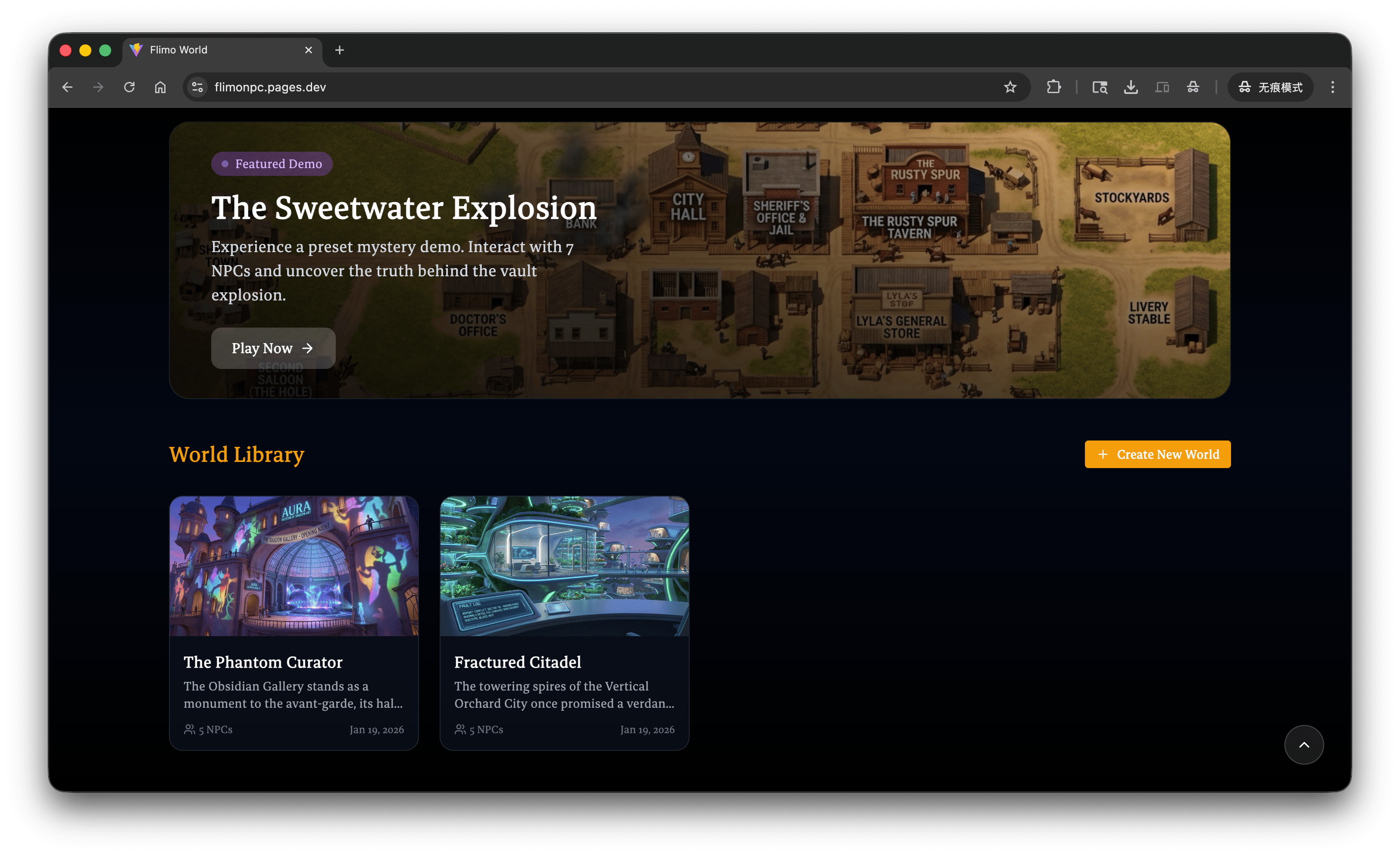Open a new browser tab
This screenshot has width=1400, height=856.
pyautogui.click(x=339, y=50)
